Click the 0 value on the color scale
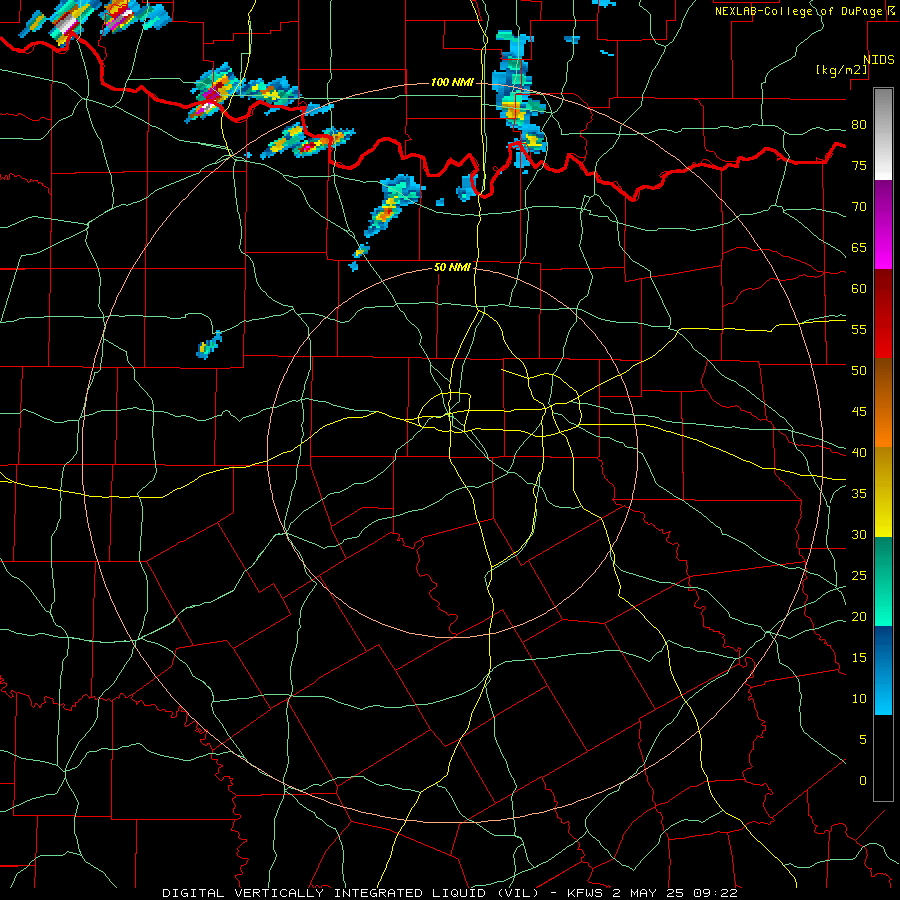Image resolution: width=900 pixels, height=900 pixels. [863, 781]
